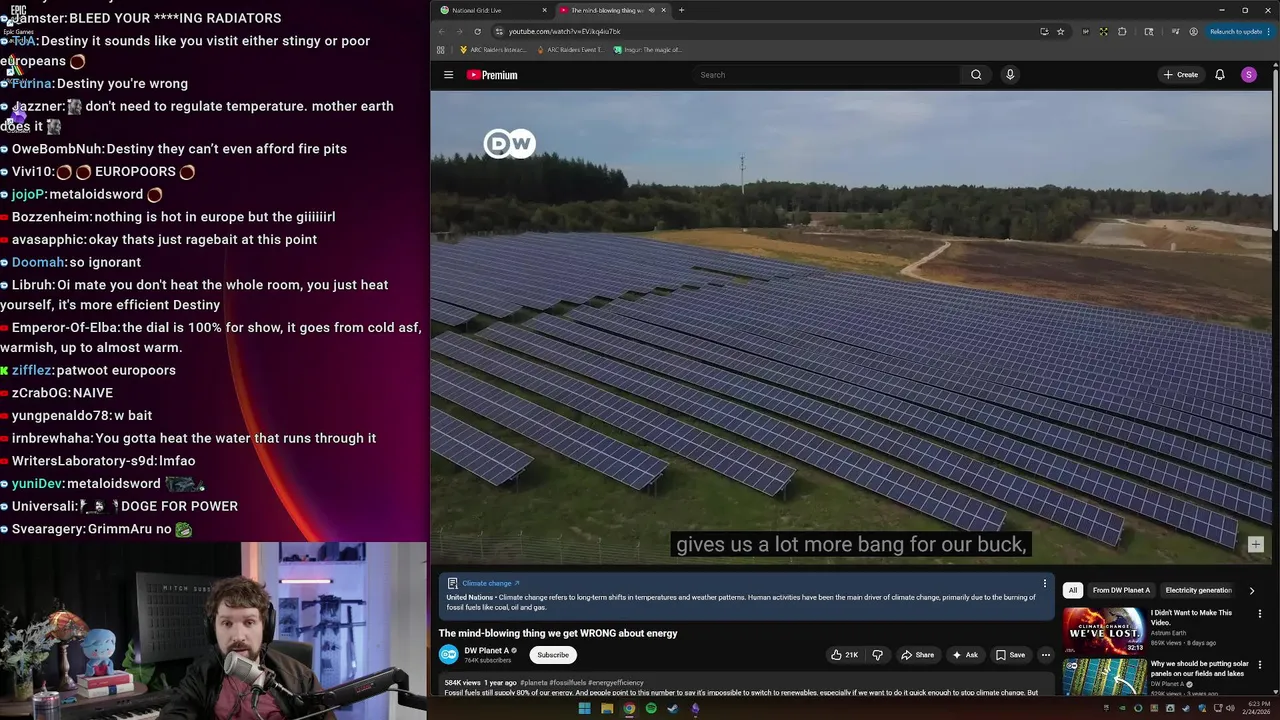Open a new Chrome tab
Viewport: 1280px width, 720px height.
(681, 10)
